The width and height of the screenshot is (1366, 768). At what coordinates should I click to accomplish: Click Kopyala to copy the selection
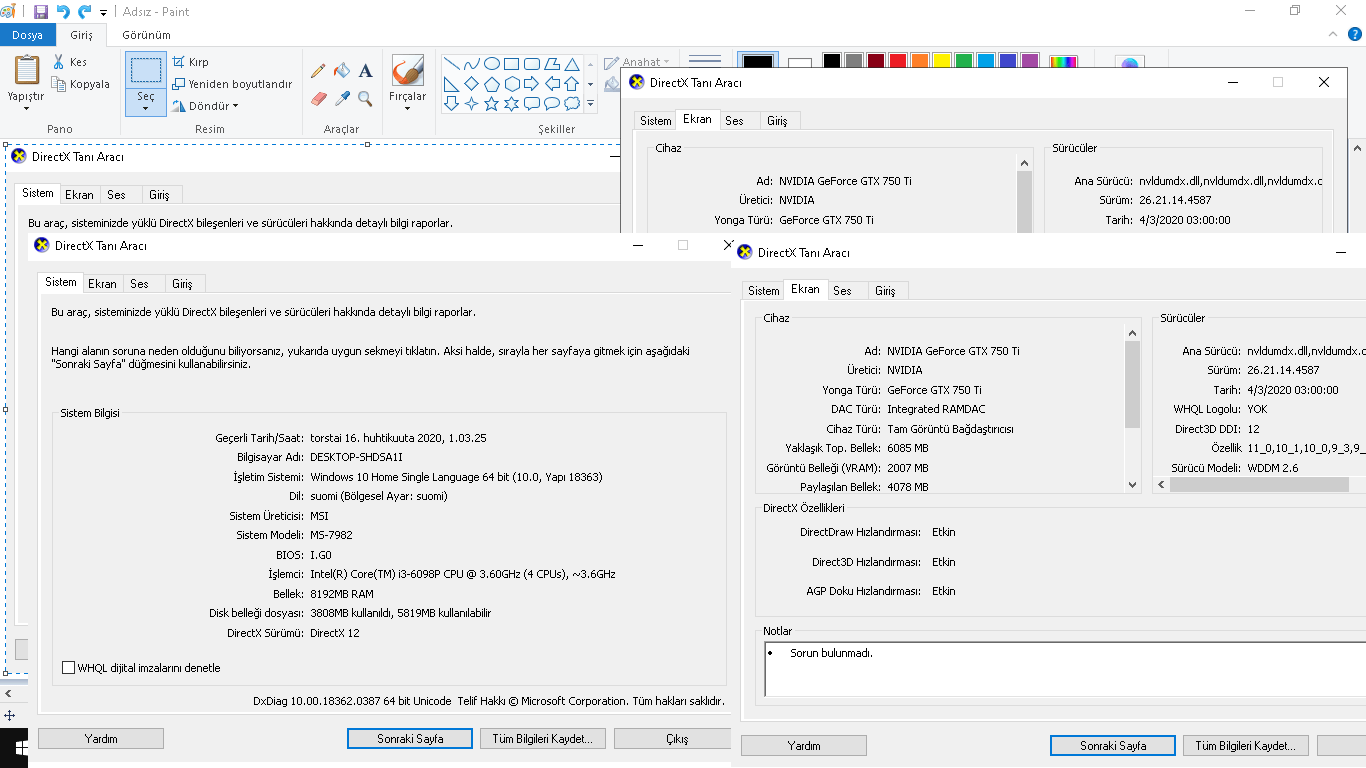click(81, 84)
